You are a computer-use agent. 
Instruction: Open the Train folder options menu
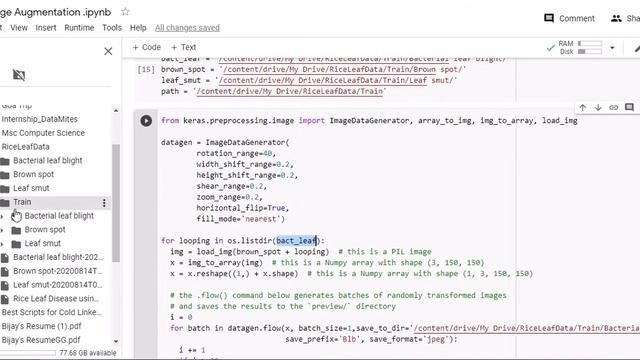coord(104,203)
